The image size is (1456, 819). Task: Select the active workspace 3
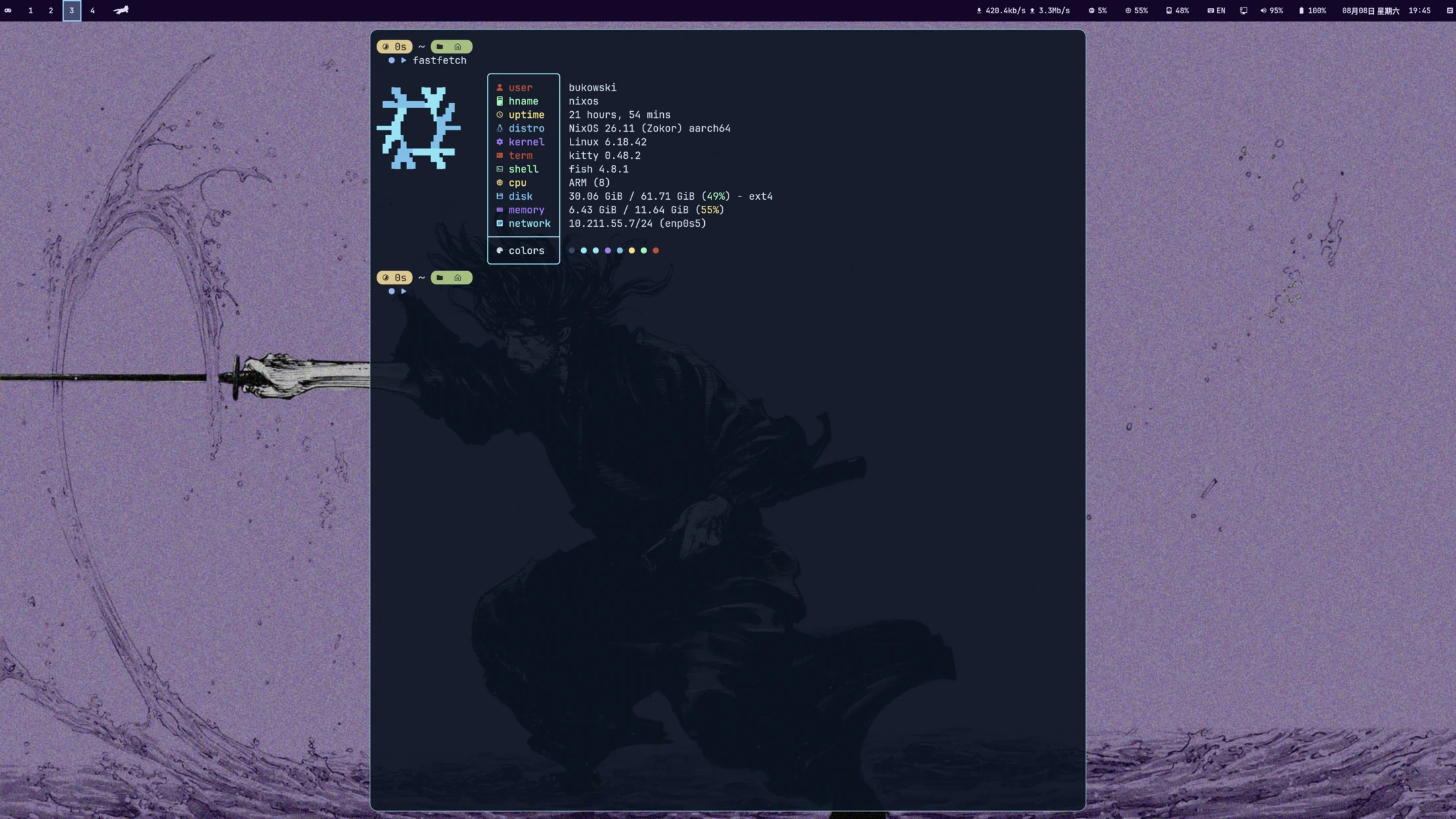pos(72,11)
